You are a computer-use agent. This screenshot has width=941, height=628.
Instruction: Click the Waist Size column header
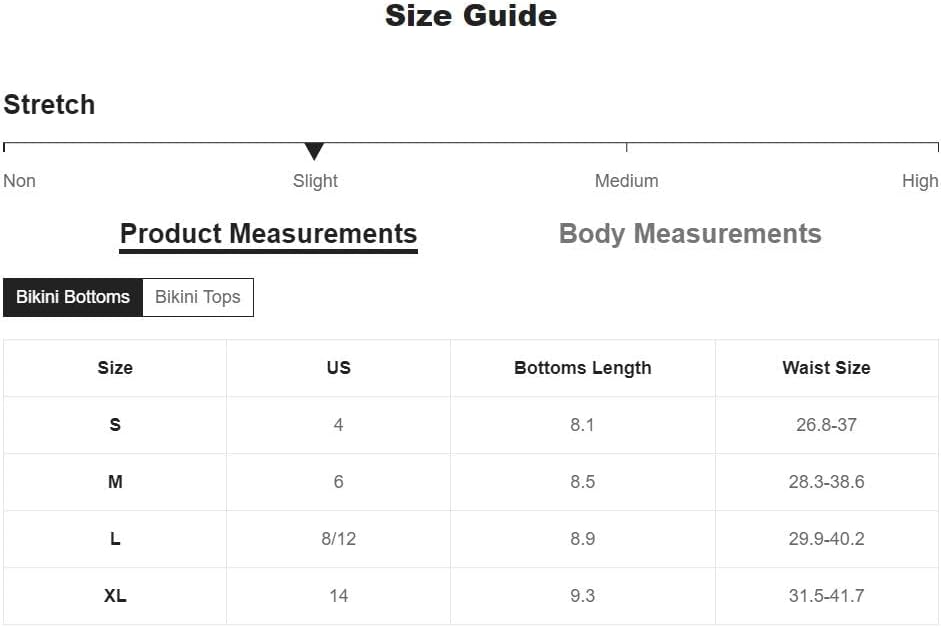[x=826, y=367]
